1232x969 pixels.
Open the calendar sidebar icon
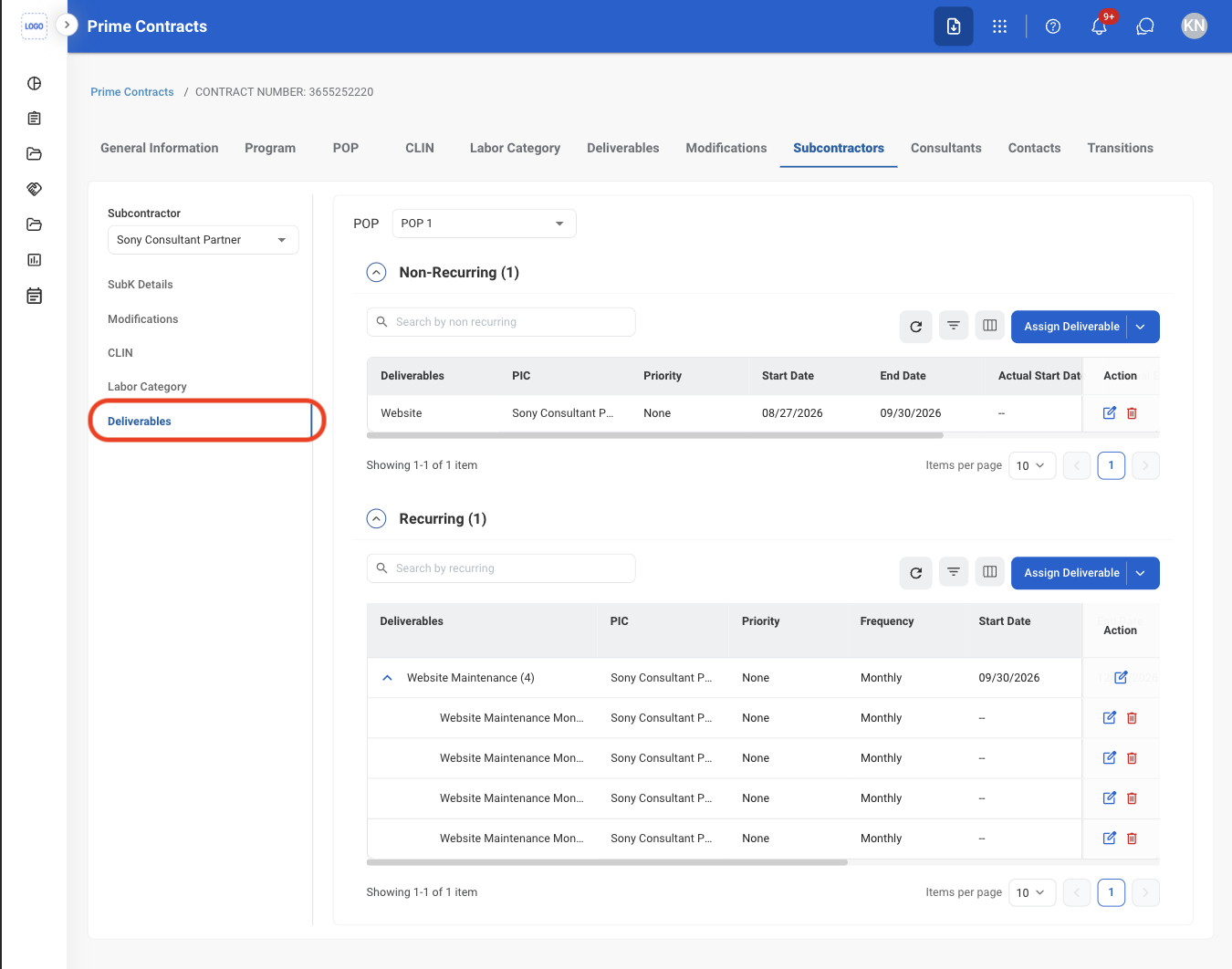35,296
